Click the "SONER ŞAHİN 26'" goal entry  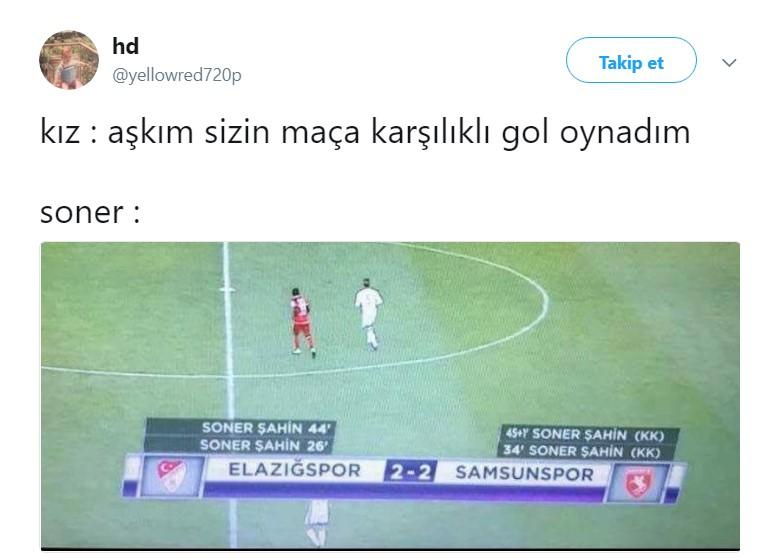pos(264,445)
